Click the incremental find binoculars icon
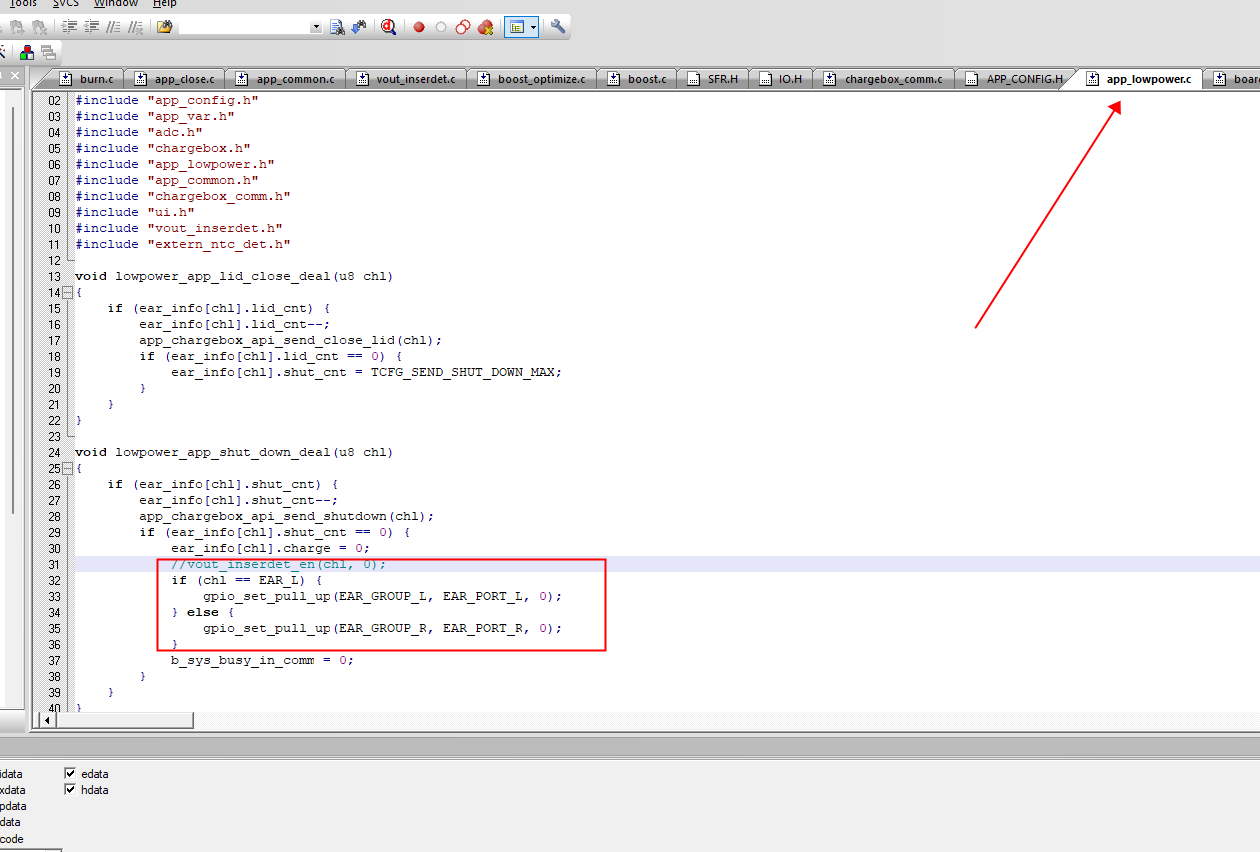The width and height of the screenshot is (1260, 852). click(358, 27)
